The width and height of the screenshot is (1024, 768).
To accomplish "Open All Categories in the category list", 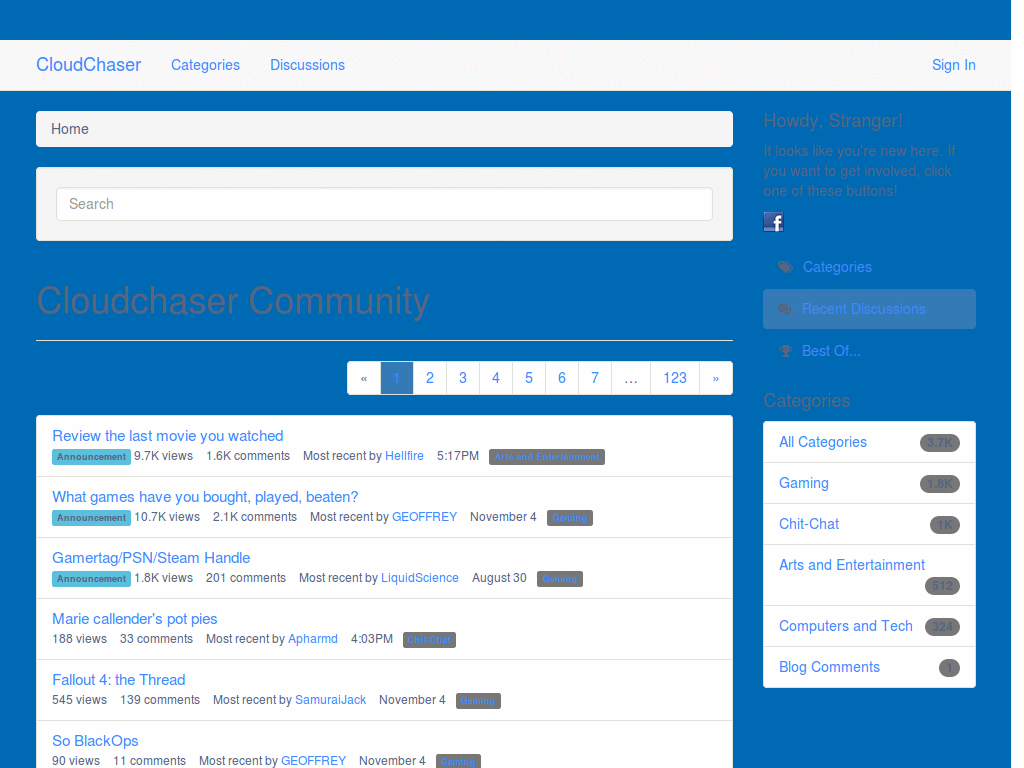I will pos(823,442).
